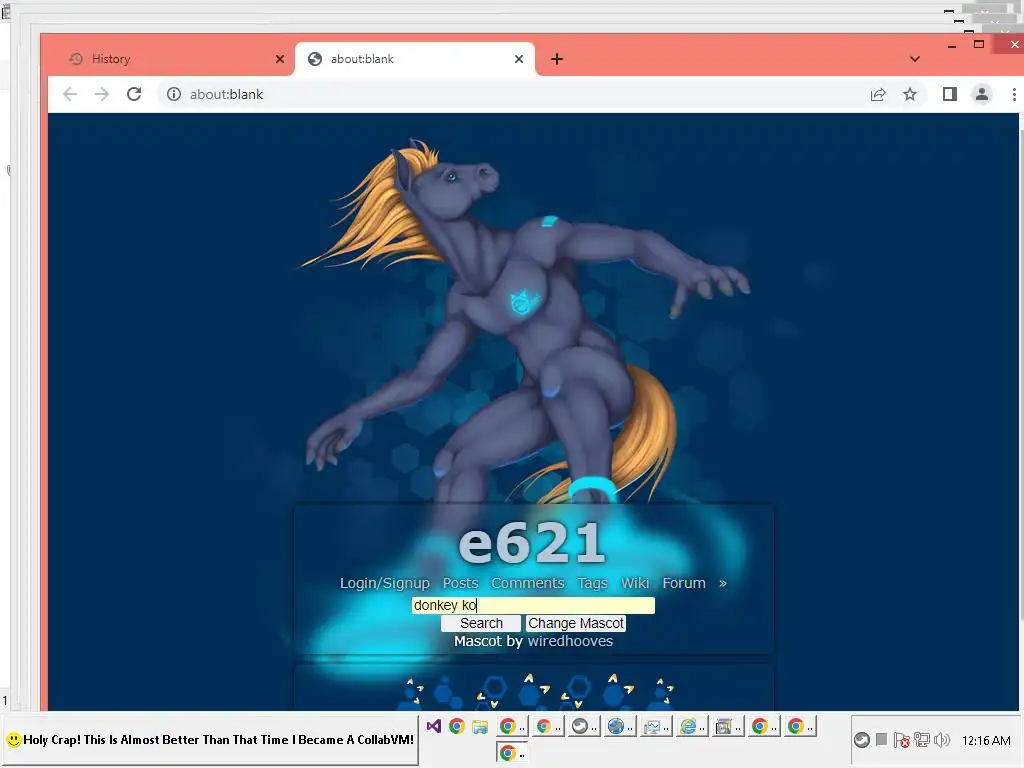
Task: Click the Change Mascot button
Action: coord(575,624)
